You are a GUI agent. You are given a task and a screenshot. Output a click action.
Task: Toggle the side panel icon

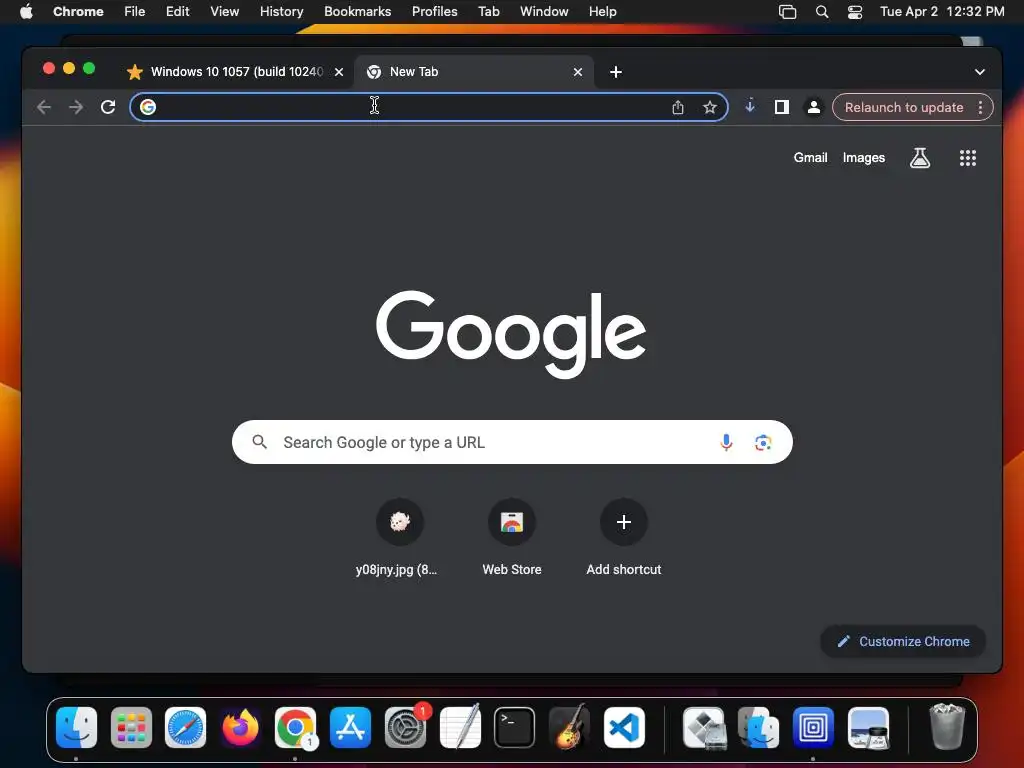(782, 107)
